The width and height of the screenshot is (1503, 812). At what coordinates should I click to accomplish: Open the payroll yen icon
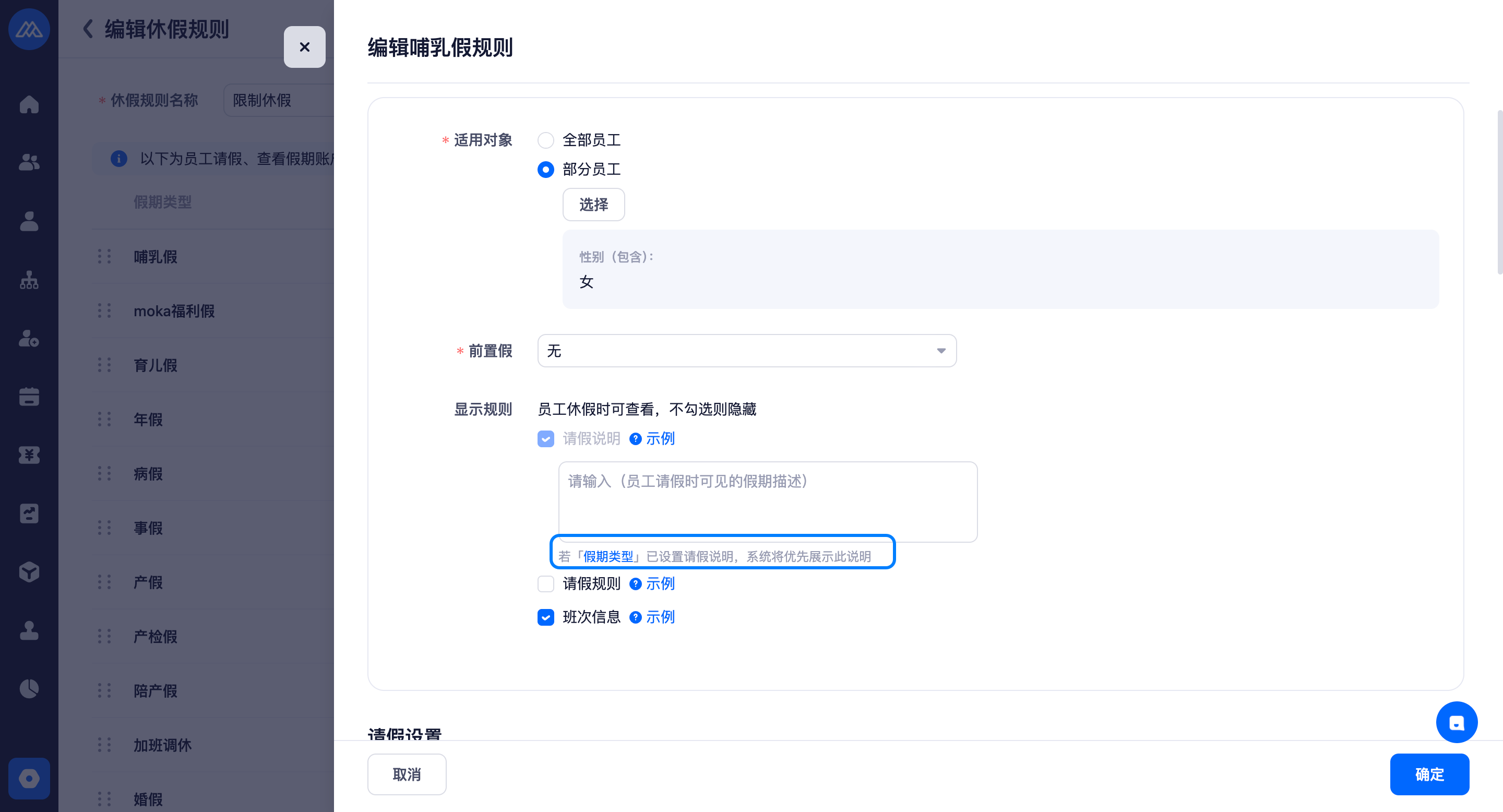29,455
